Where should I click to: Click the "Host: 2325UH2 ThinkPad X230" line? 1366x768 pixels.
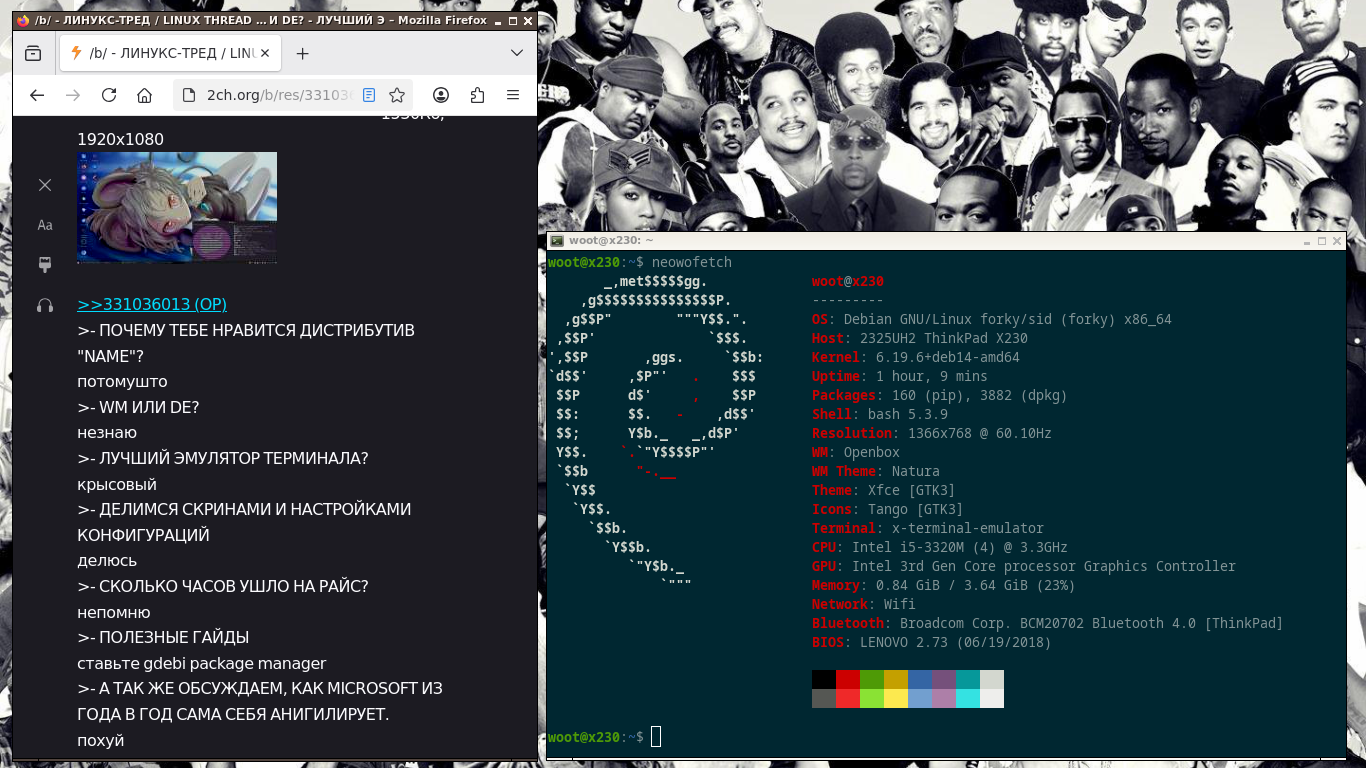tap(920, 339)
